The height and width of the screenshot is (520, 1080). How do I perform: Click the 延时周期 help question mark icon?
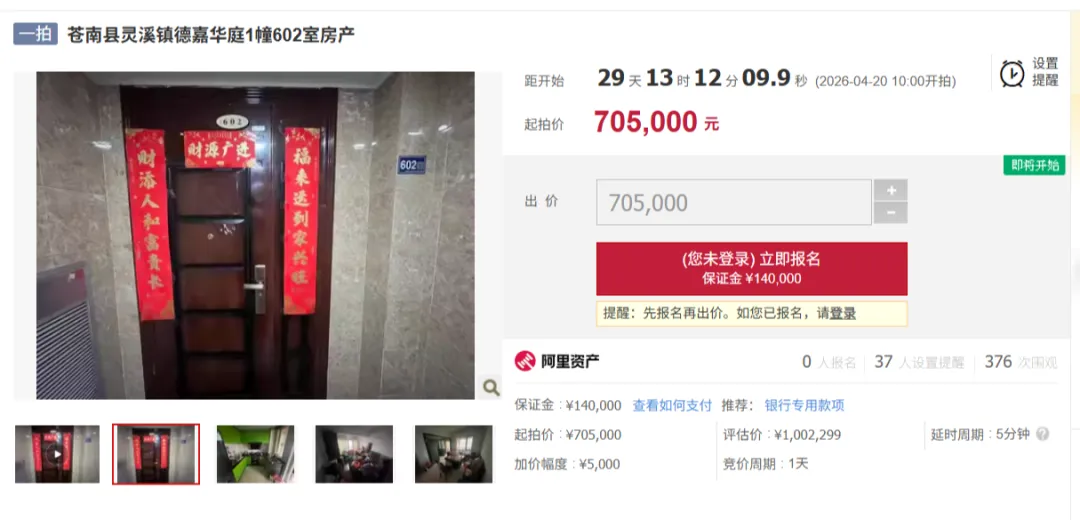[x=1042, y=435]
